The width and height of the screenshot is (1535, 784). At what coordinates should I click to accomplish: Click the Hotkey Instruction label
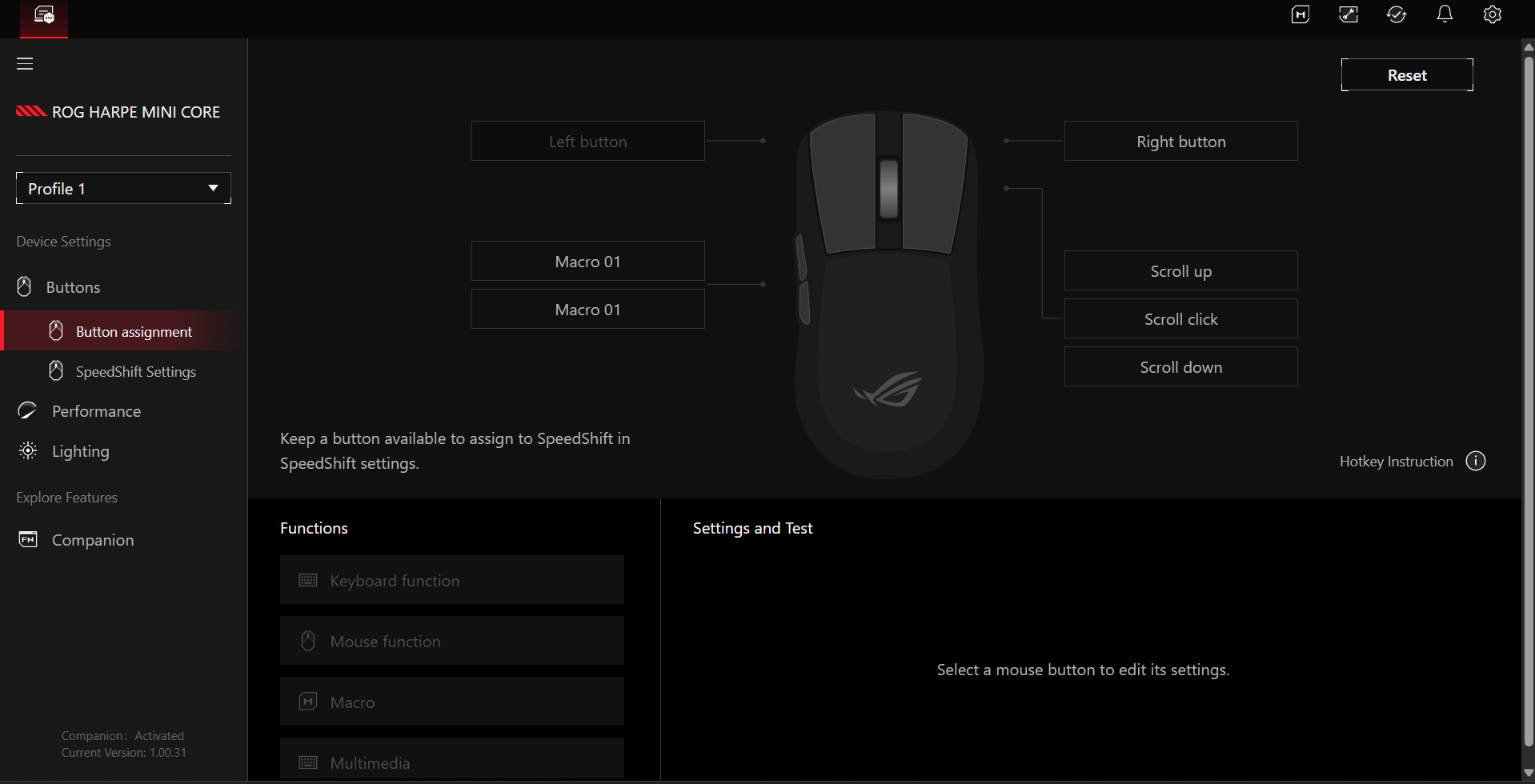pos(1396,462)
